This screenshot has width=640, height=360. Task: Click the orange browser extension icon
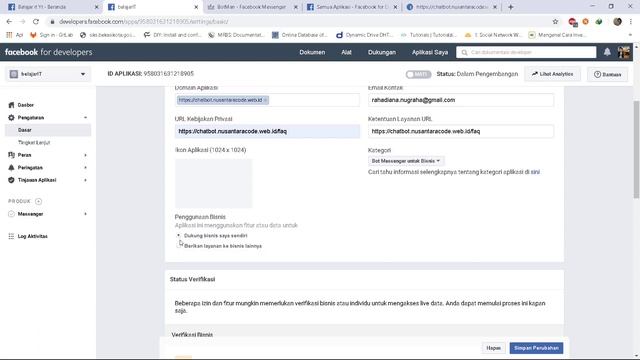[586, 22]
